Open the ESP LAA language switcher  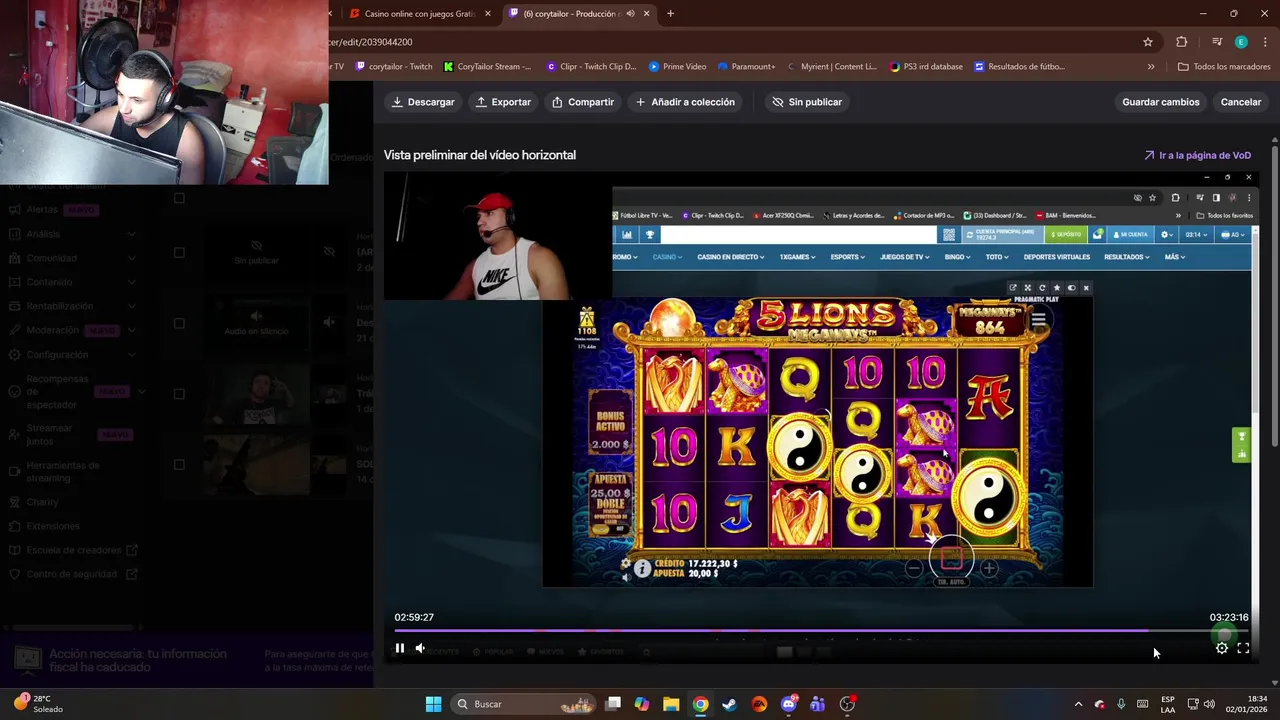(x=1168, y=704)
